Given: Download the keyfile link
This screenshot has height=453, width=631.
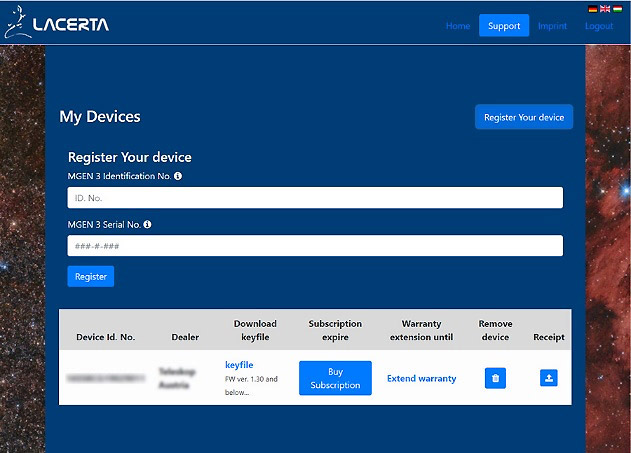Looking at the screenshot, I should point(239,365).
